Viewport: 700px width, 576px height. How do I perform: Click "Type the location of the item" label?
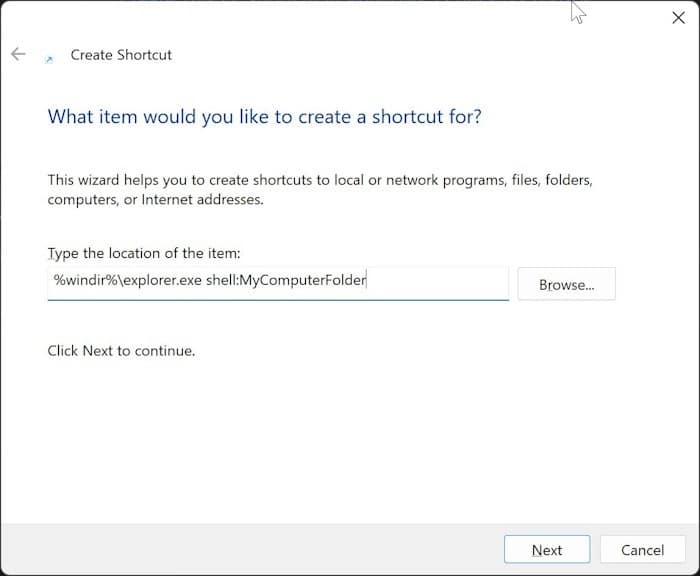click(144, 254)
